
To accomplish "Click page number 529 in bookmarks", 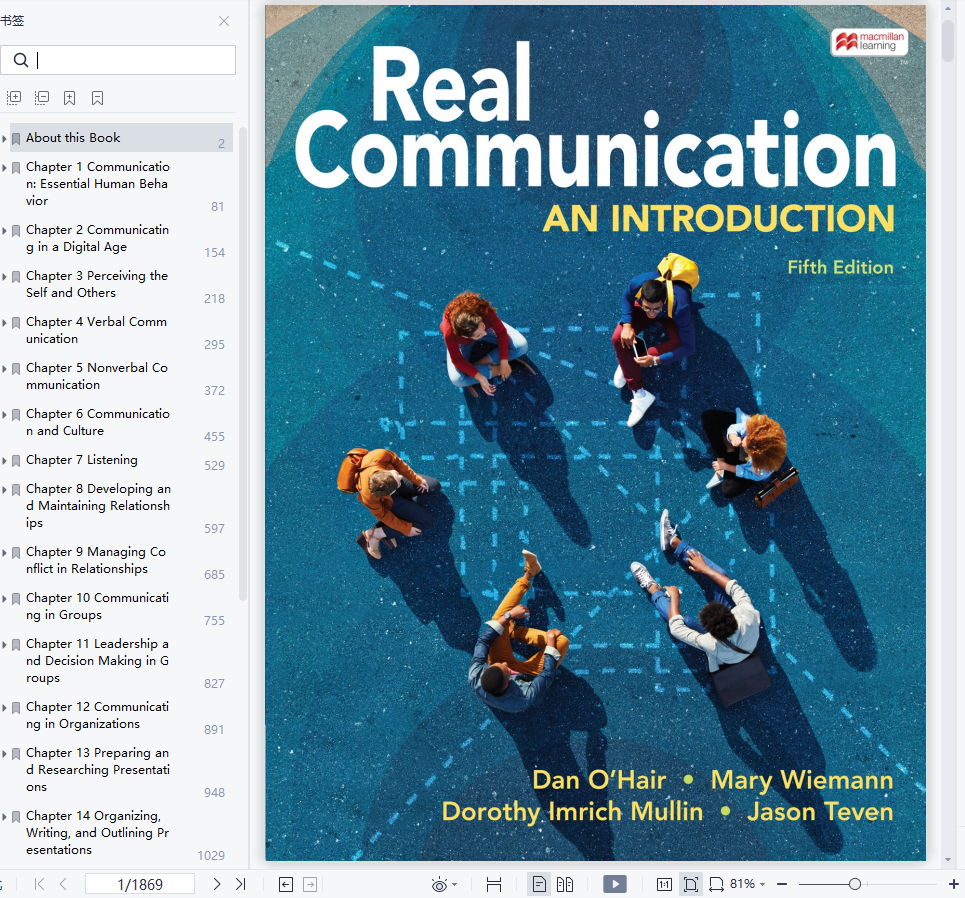I will (214, 466).
